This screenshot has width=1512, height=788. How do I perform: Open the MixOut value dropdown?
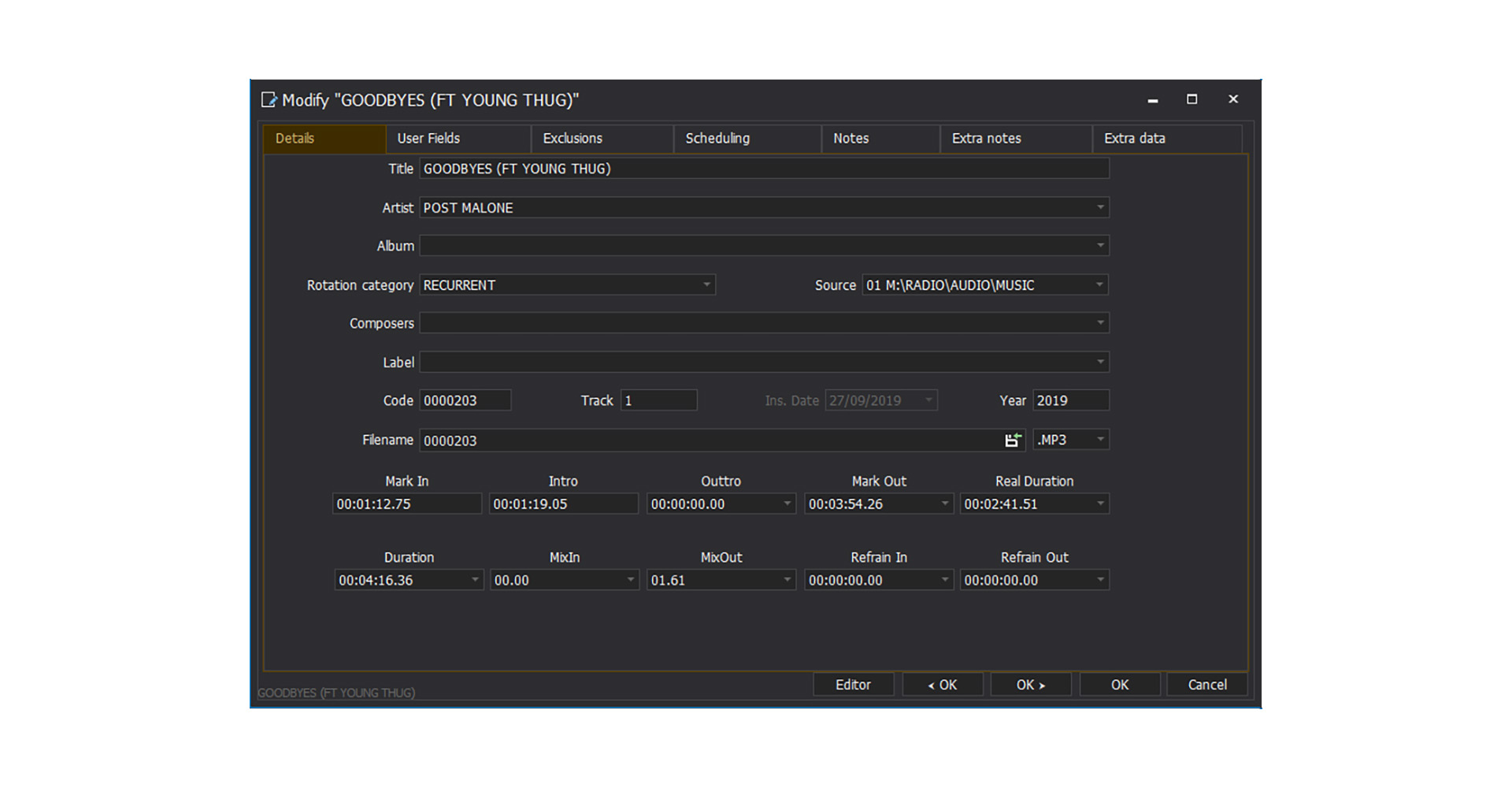[787, 580]
